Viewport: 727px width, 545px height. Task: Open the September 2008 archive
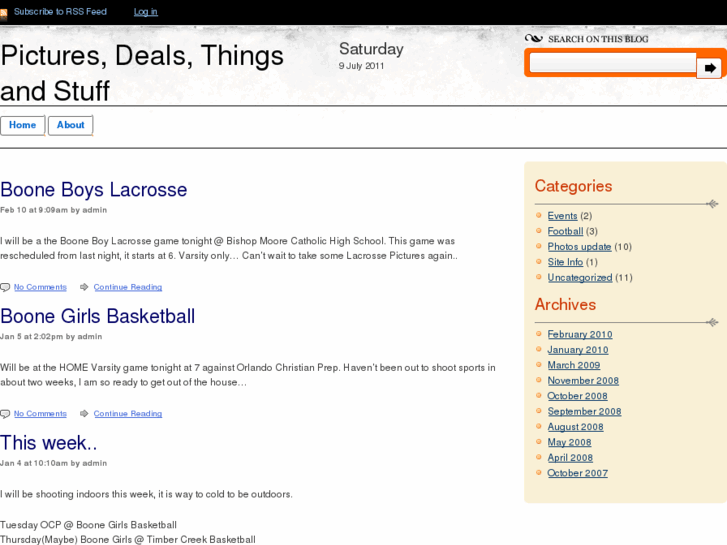pyautogui.click(x=585, y=411)
